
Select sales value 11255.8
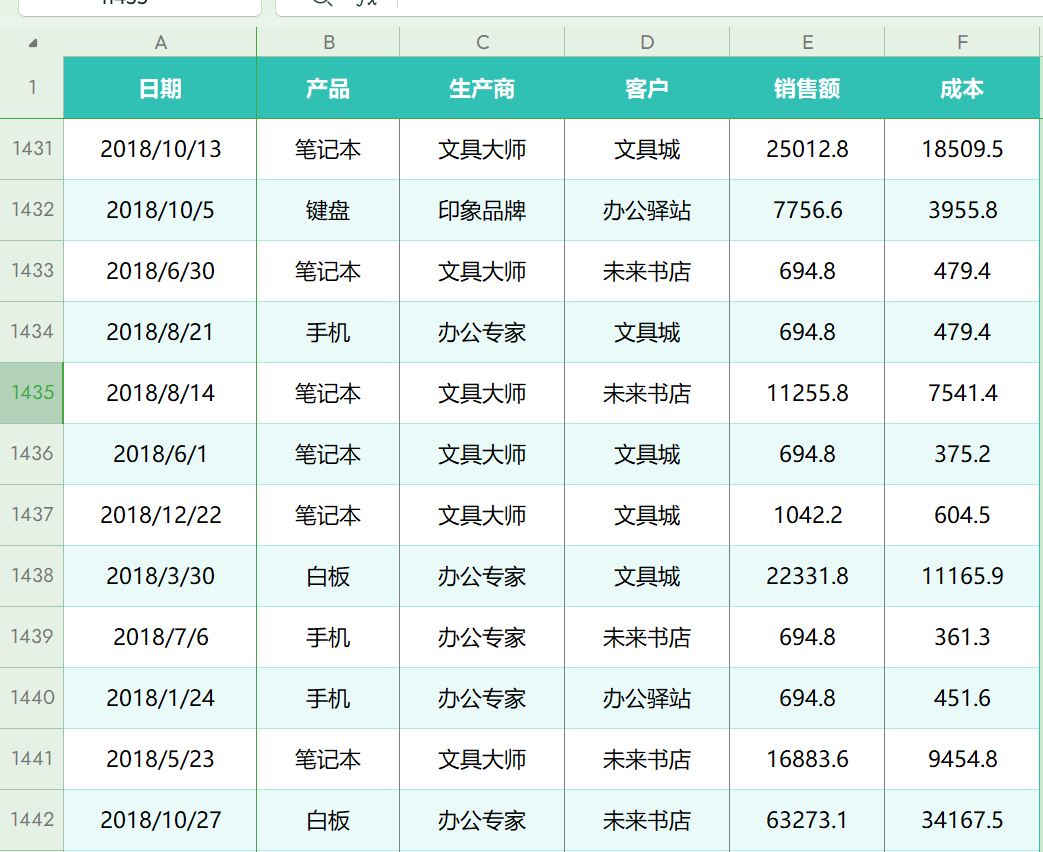(x=808, y=393)
